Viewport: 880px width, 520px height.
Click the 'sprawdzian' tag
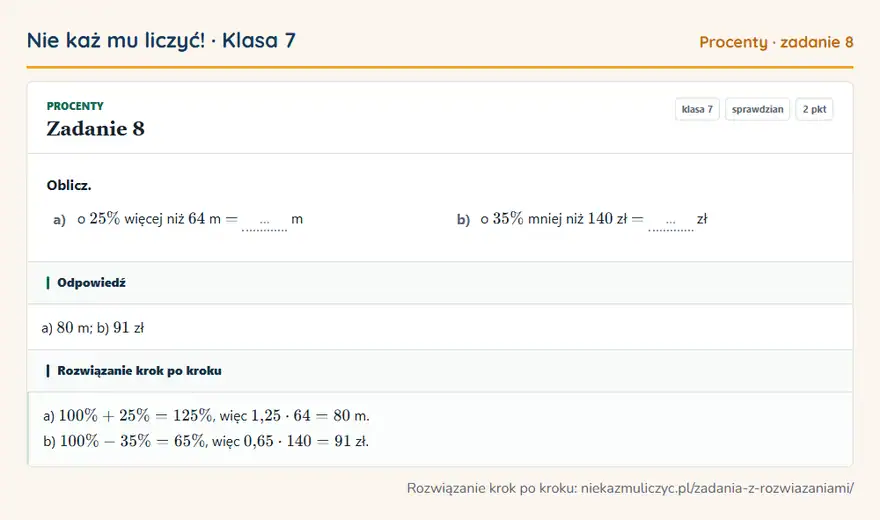tap(758, 109)
